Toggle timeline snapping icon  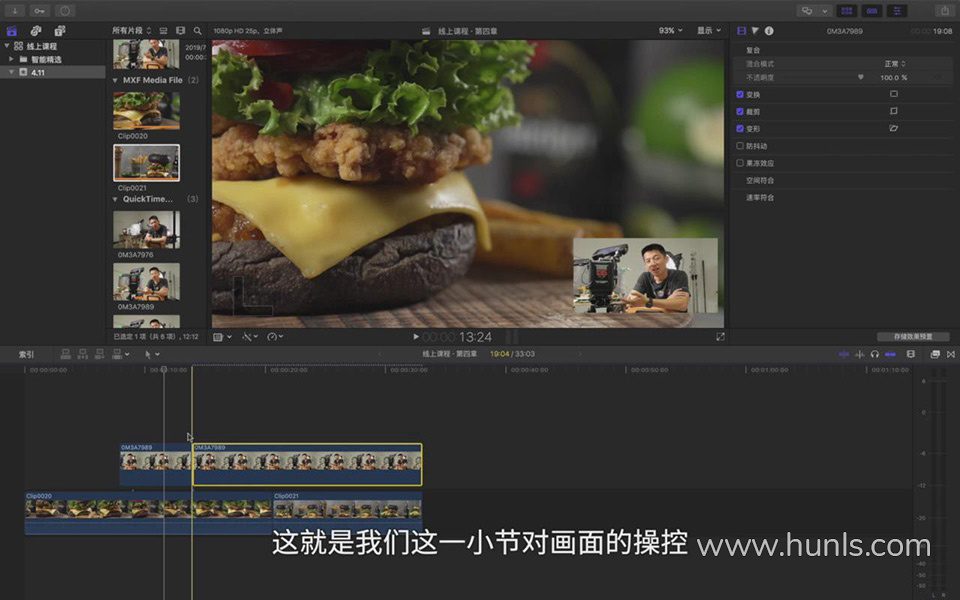click(x=890, y=354)
